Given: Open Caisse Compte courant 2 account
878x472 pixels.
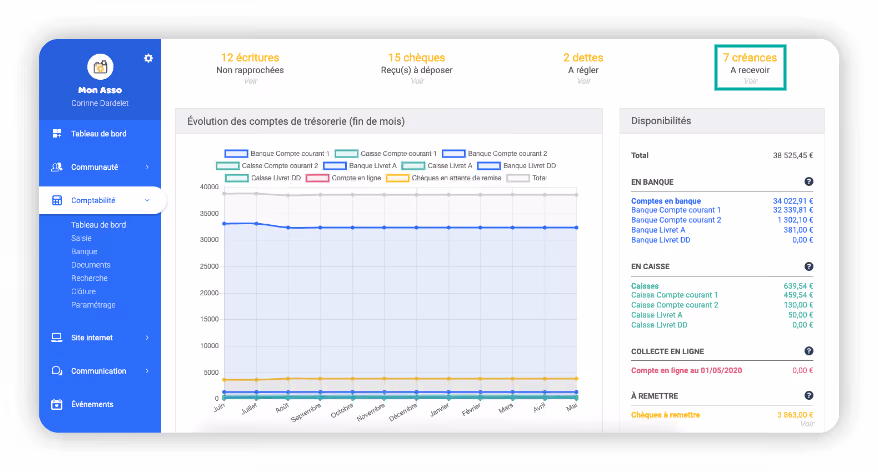Looking at the screenshot, I should pos(674,305).
